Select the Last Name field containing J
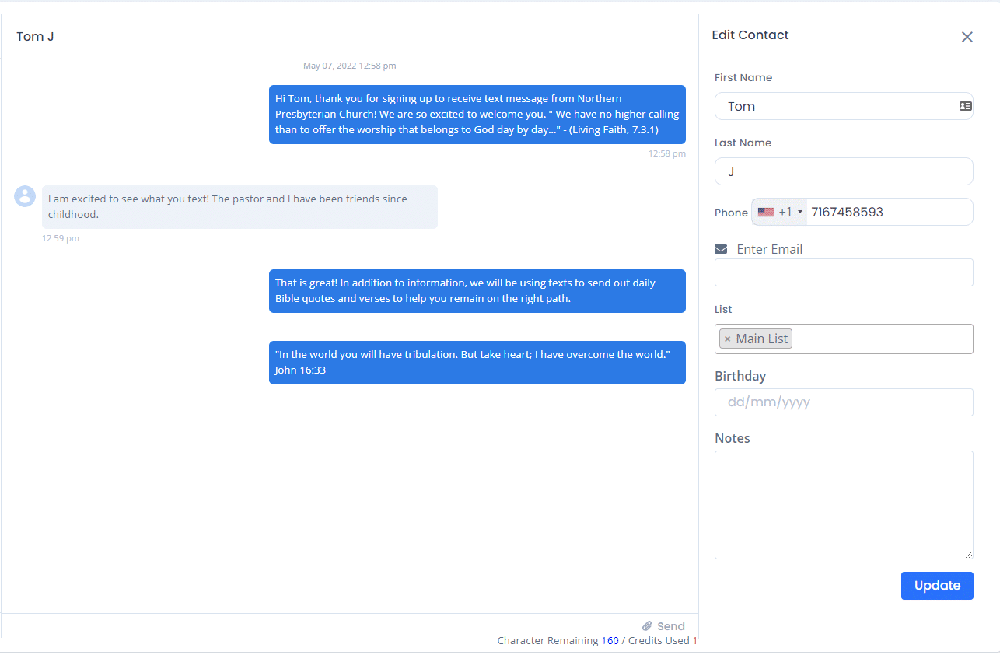Screen dimensions: 1000x653 pyautogui.click(x=843, y=172)
